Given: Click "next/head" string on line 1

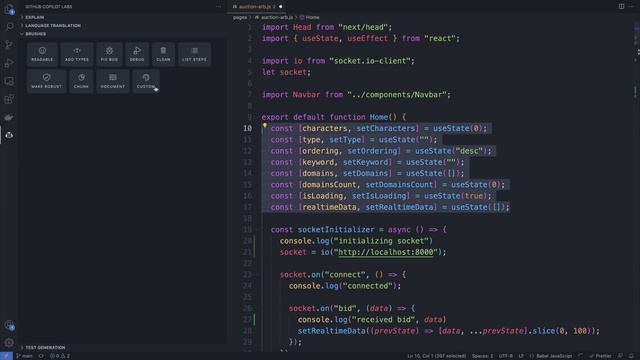Looking at the screenshot, I should pos(362,27).
